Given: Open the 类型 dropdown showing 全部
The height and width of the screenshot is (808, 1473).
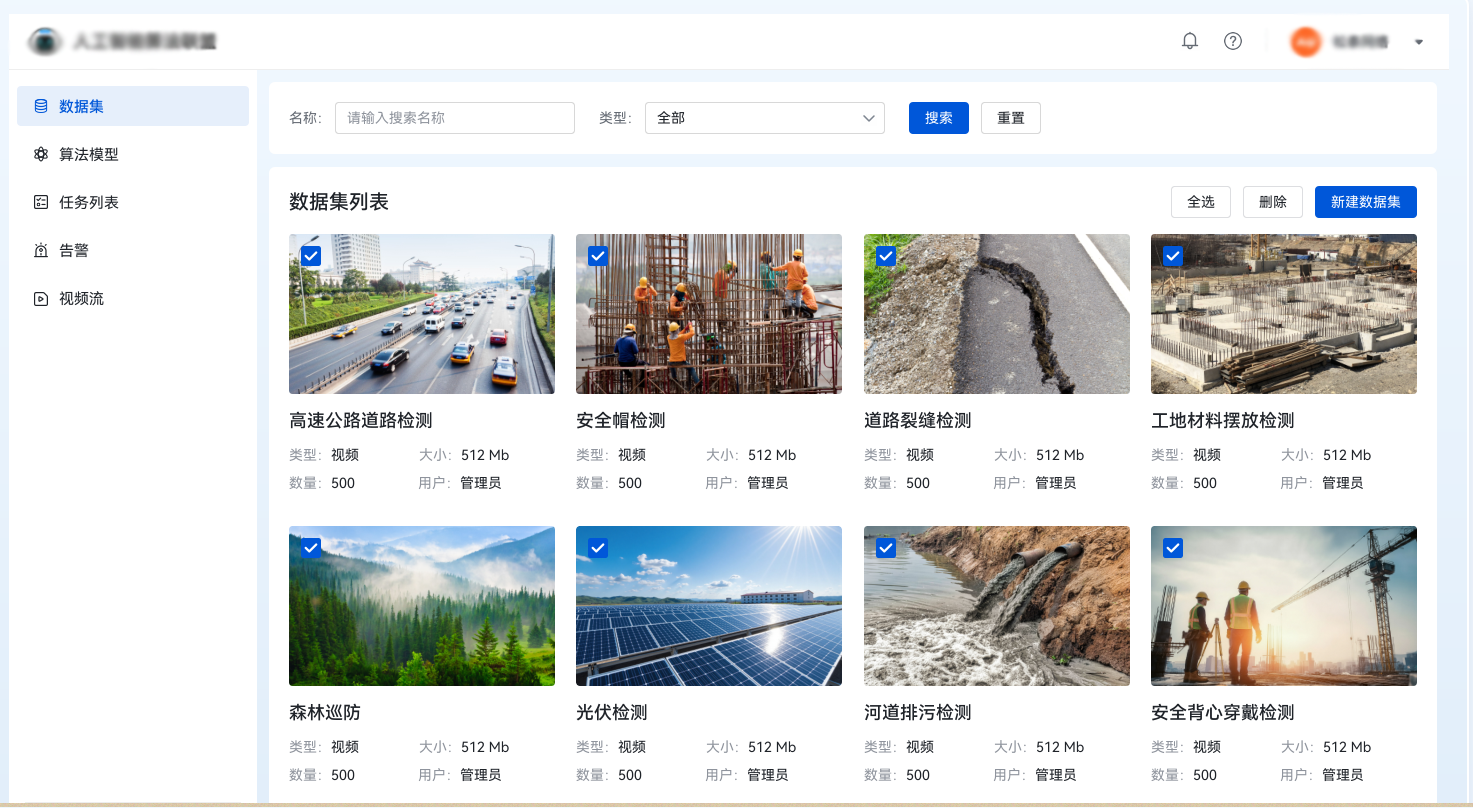Looking at the screenshot, I should click(x=765, y=118).
